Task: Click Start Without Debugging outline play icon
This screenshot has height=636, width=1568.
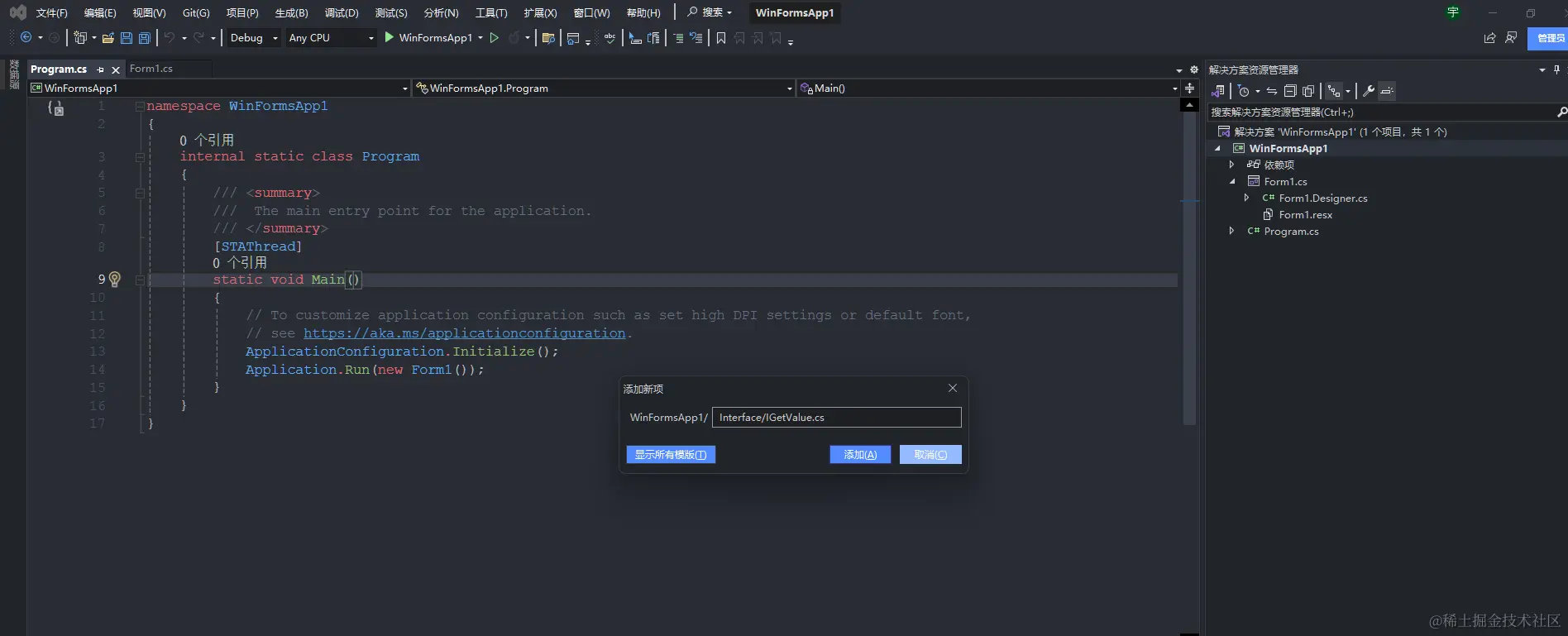Action: click(495, 38)
